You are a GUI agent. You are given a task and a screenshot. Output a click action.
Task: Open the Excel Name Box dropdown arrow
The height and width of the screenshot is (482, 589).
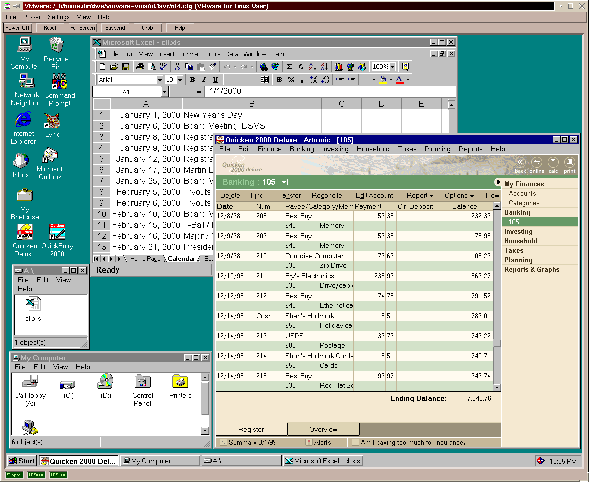[x=165, y=92]
